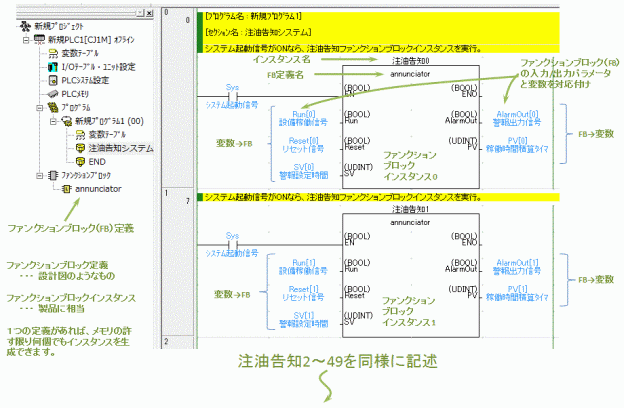Image resolution: width=624 pixels, height=408 pixels.
Task: Select 注油告知システム section in tree
Action: [x=121, y=148]
